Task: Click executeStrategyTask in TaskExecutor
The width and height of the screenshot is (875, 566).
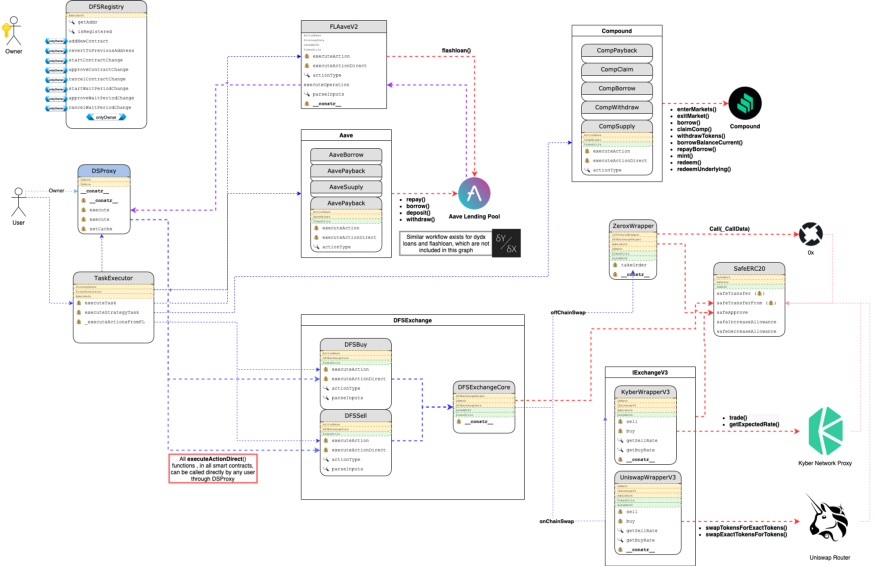Action: point(112,313)
